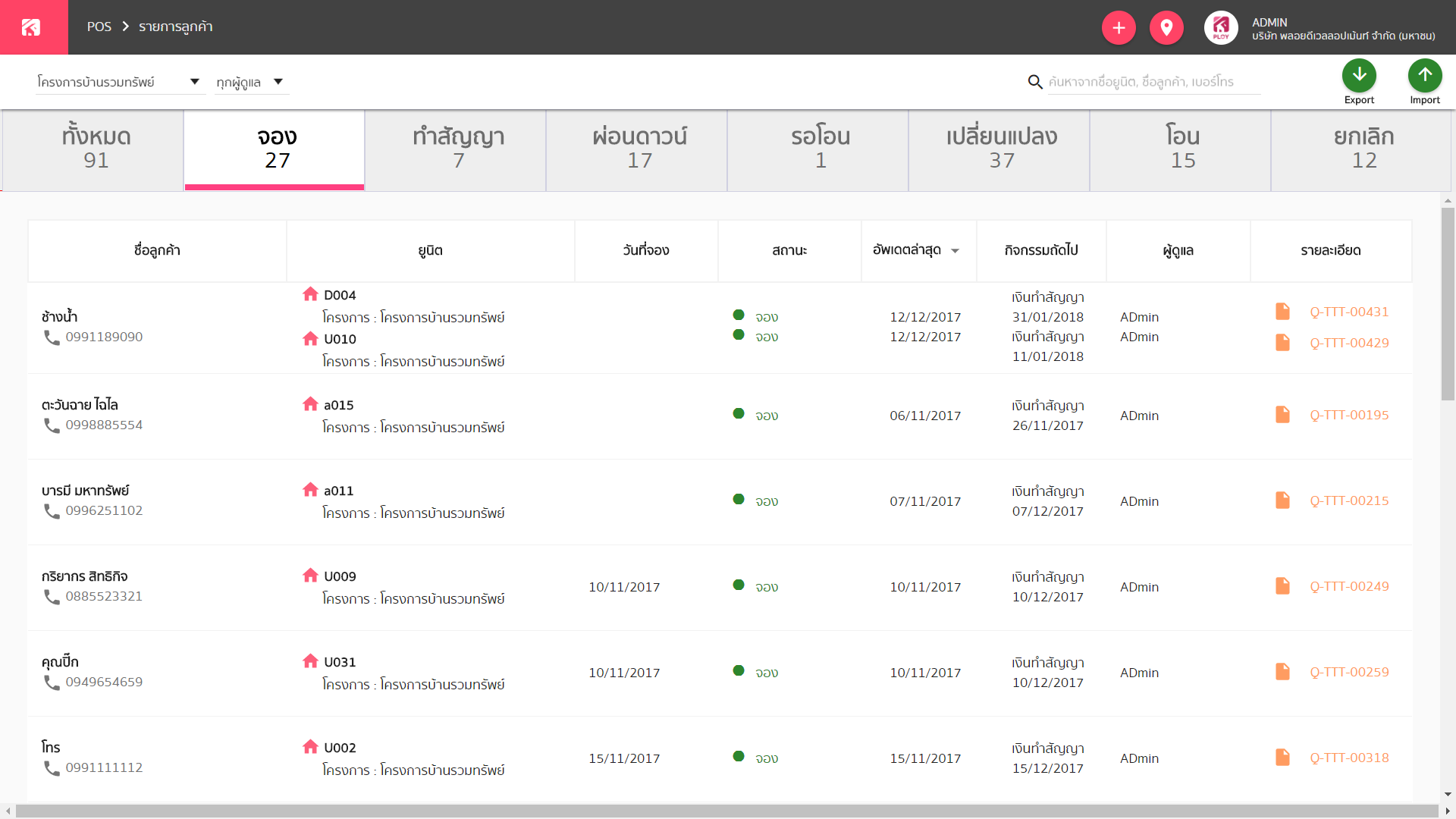Open the ทุกผู้ดูแล caretaker dropdown
Screen dimensions: 1456x819
click(251, 82)
